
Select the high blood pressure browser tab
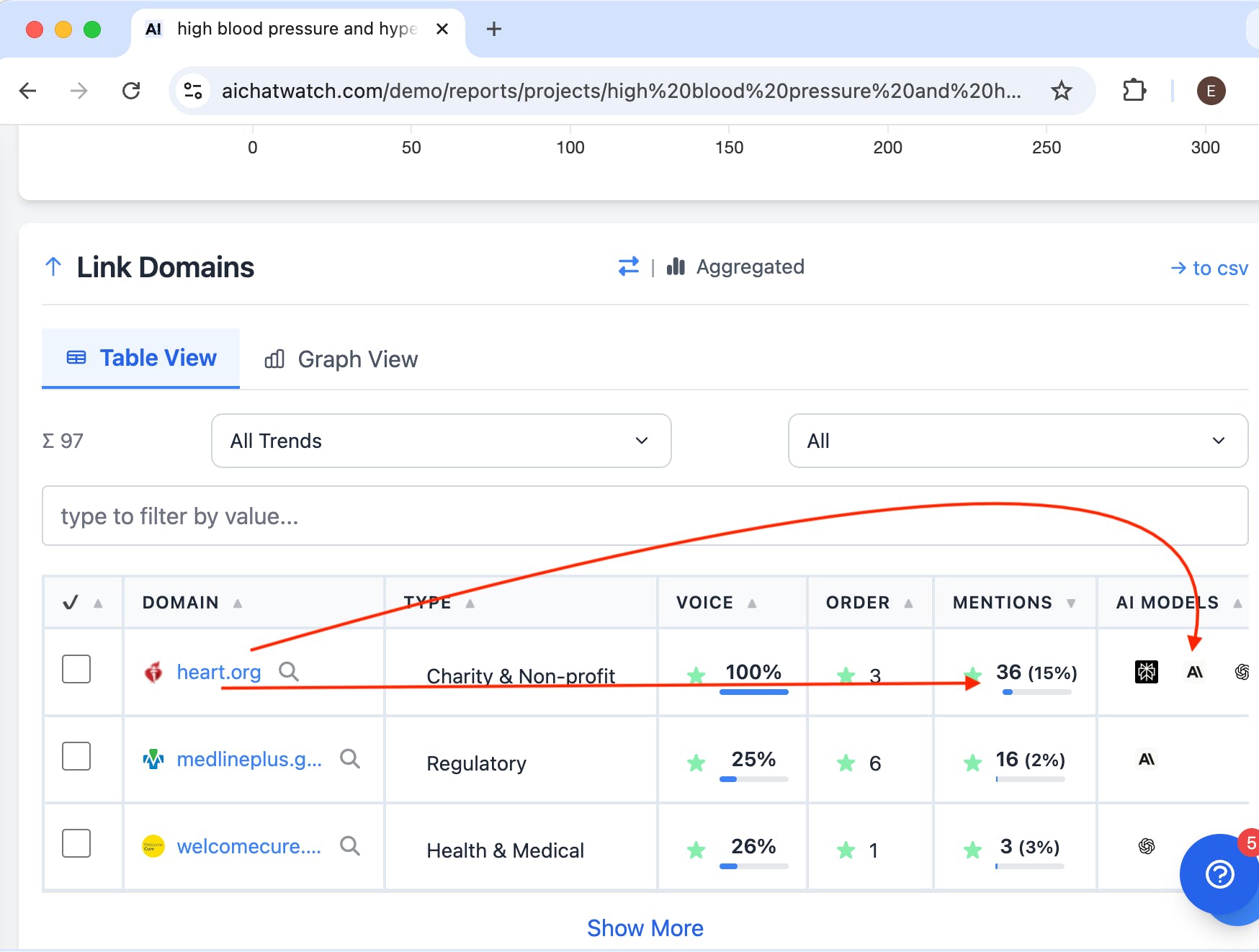click(x=297, y=29)
